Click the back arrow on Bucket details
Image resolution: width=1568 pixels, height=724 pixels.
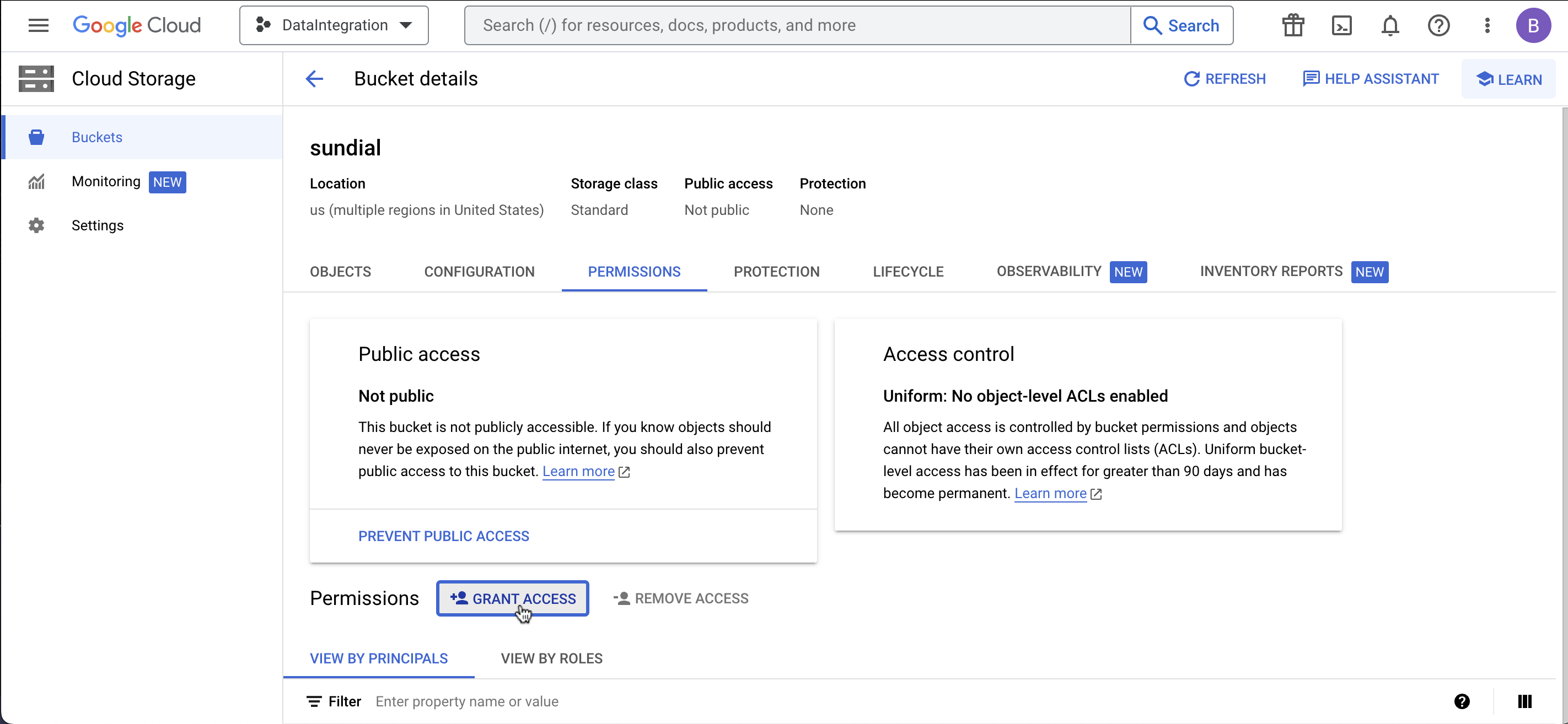(314, 78)
